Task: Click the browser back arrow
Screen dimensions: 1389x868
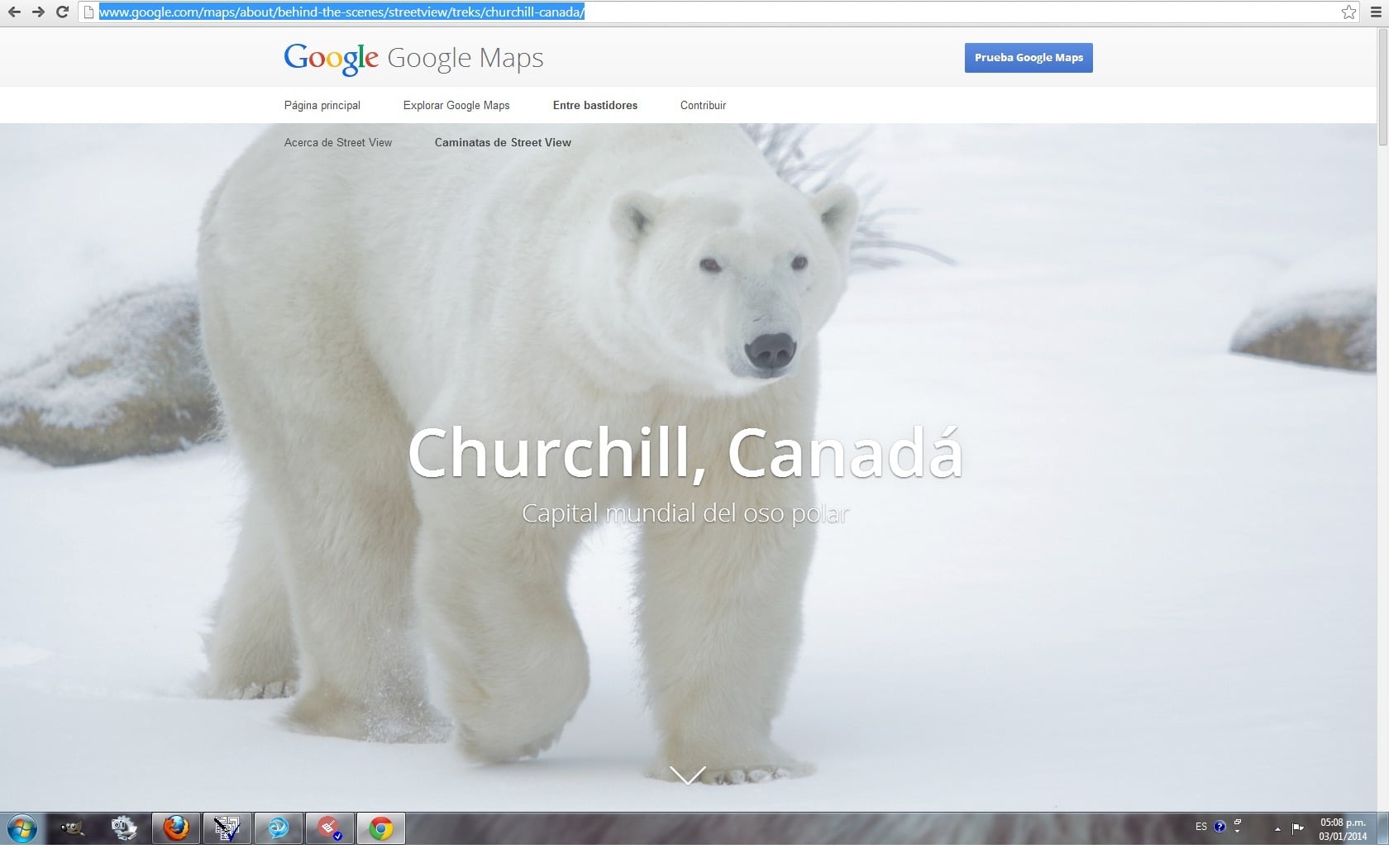Action: point(14,12)
